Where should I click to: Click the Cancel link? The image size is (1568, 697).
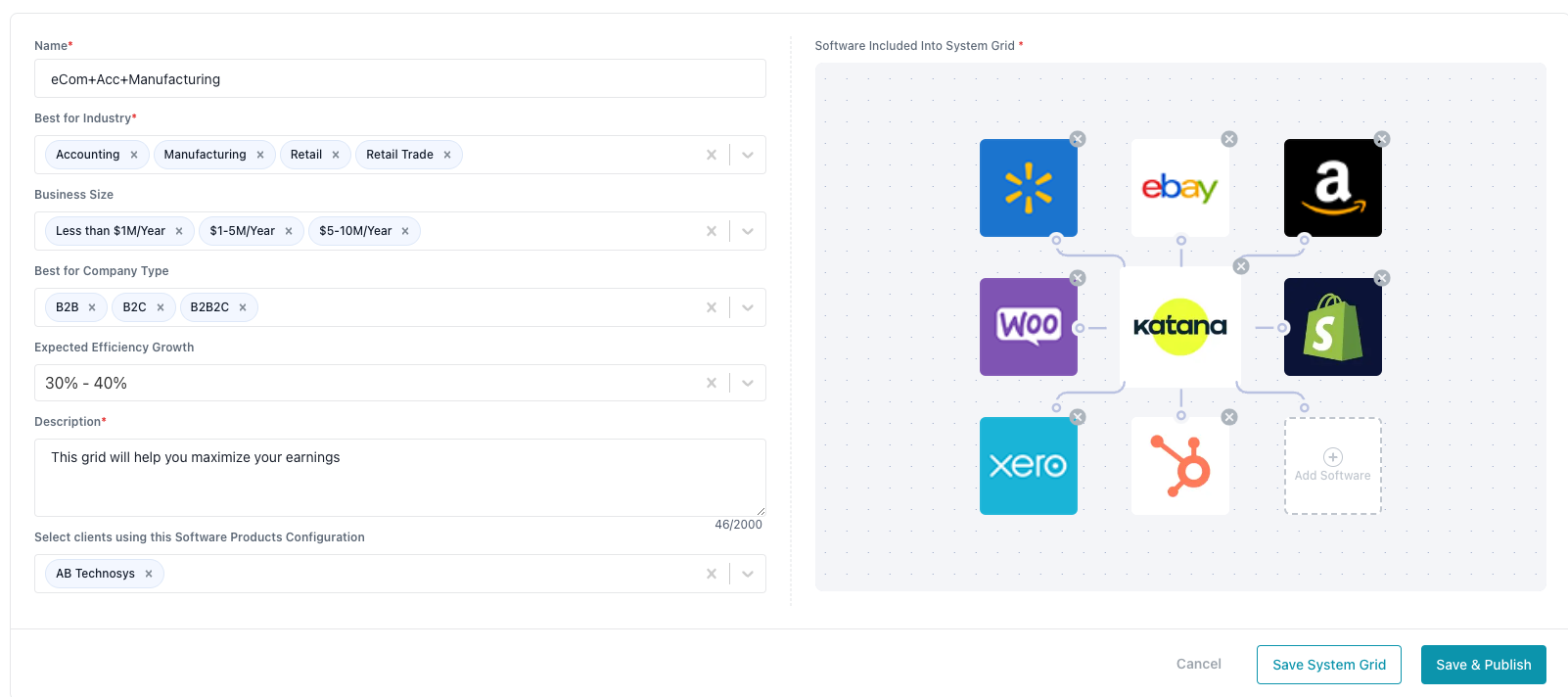[x=1198, y=664]
